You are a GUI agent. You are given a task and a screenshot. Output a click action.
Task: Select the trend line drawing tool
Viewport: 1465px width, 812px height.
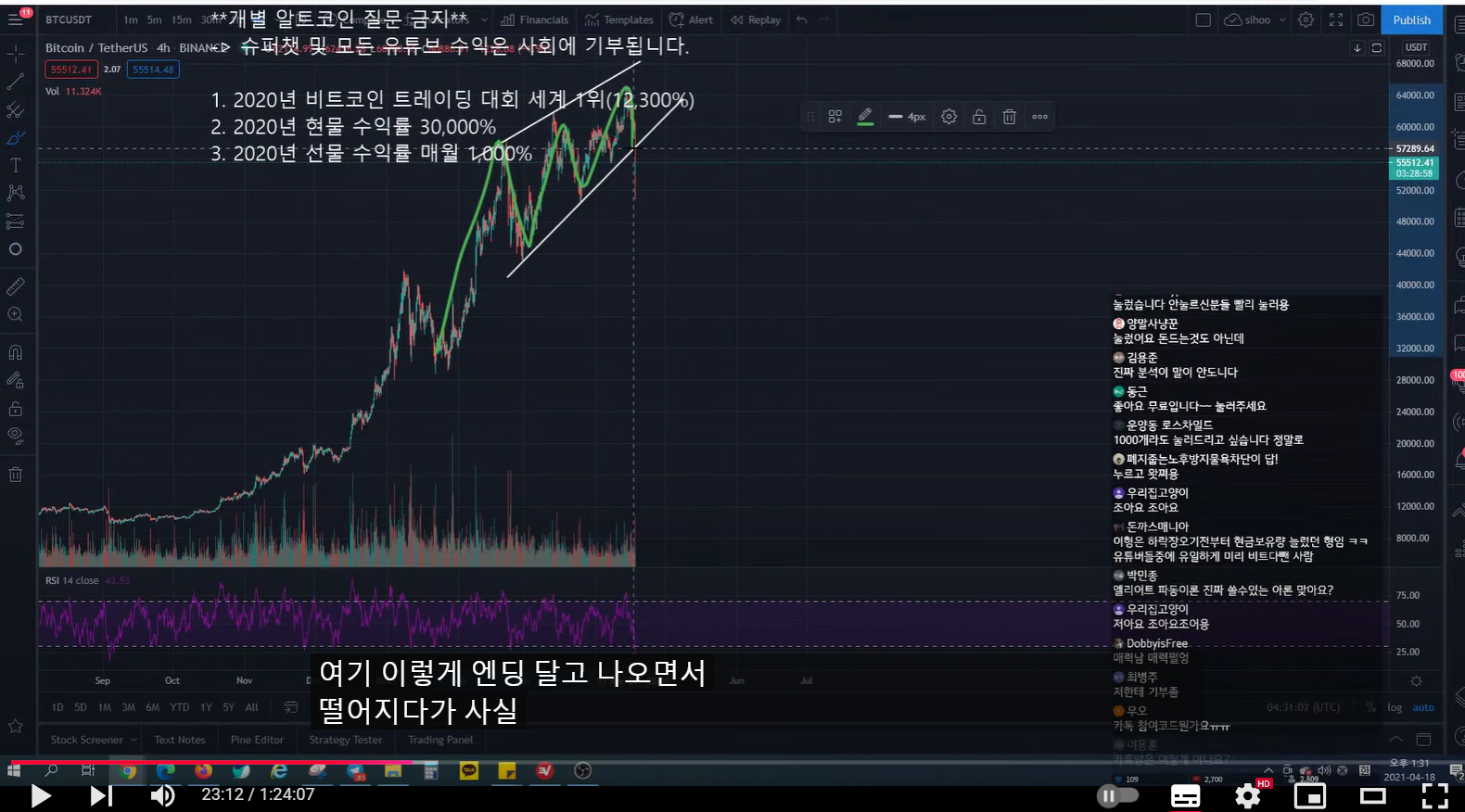(x=16, y=82)
